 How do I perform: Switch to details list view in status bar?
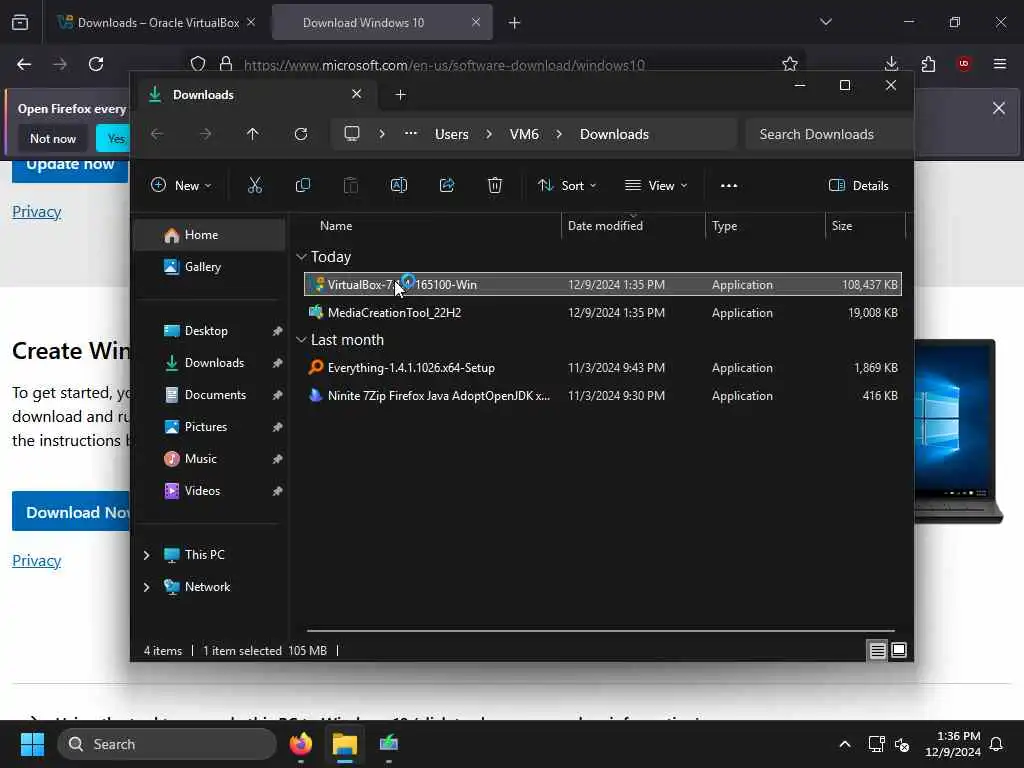pos(877,650)
